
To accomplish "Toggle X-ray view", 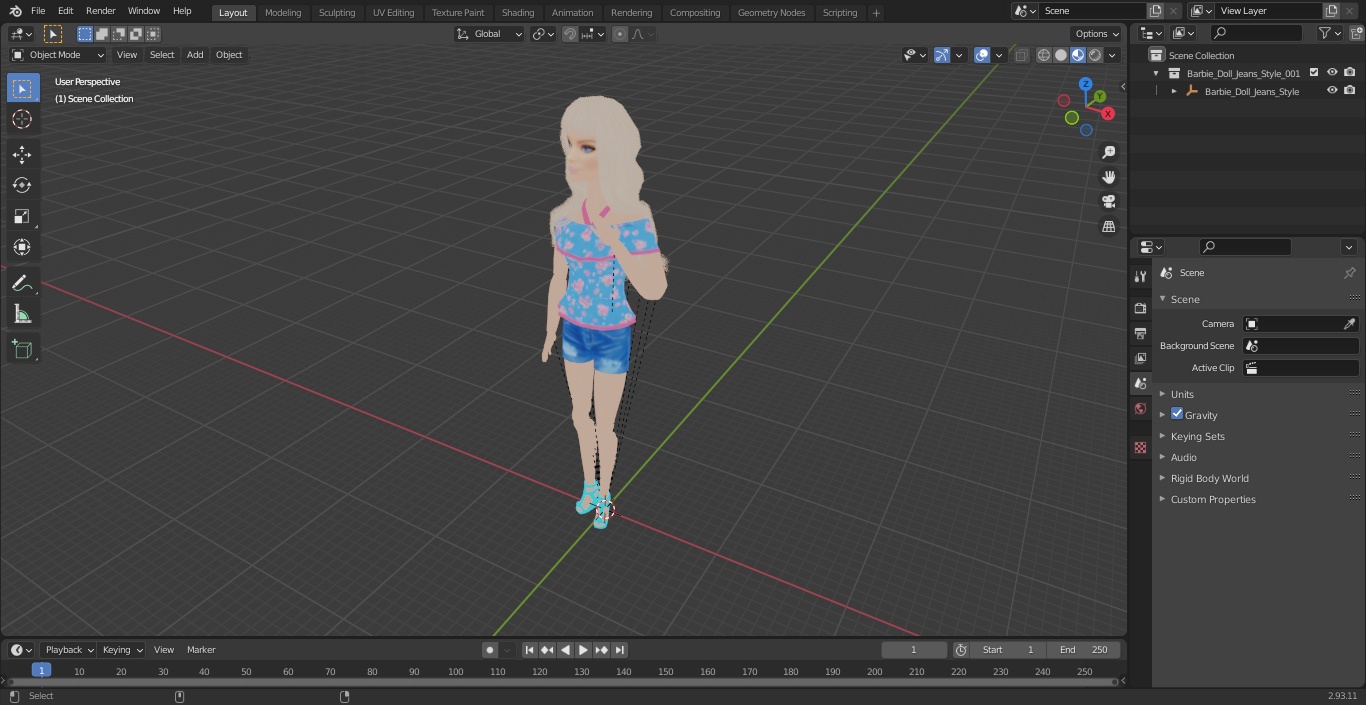I will click(1021, 55).
